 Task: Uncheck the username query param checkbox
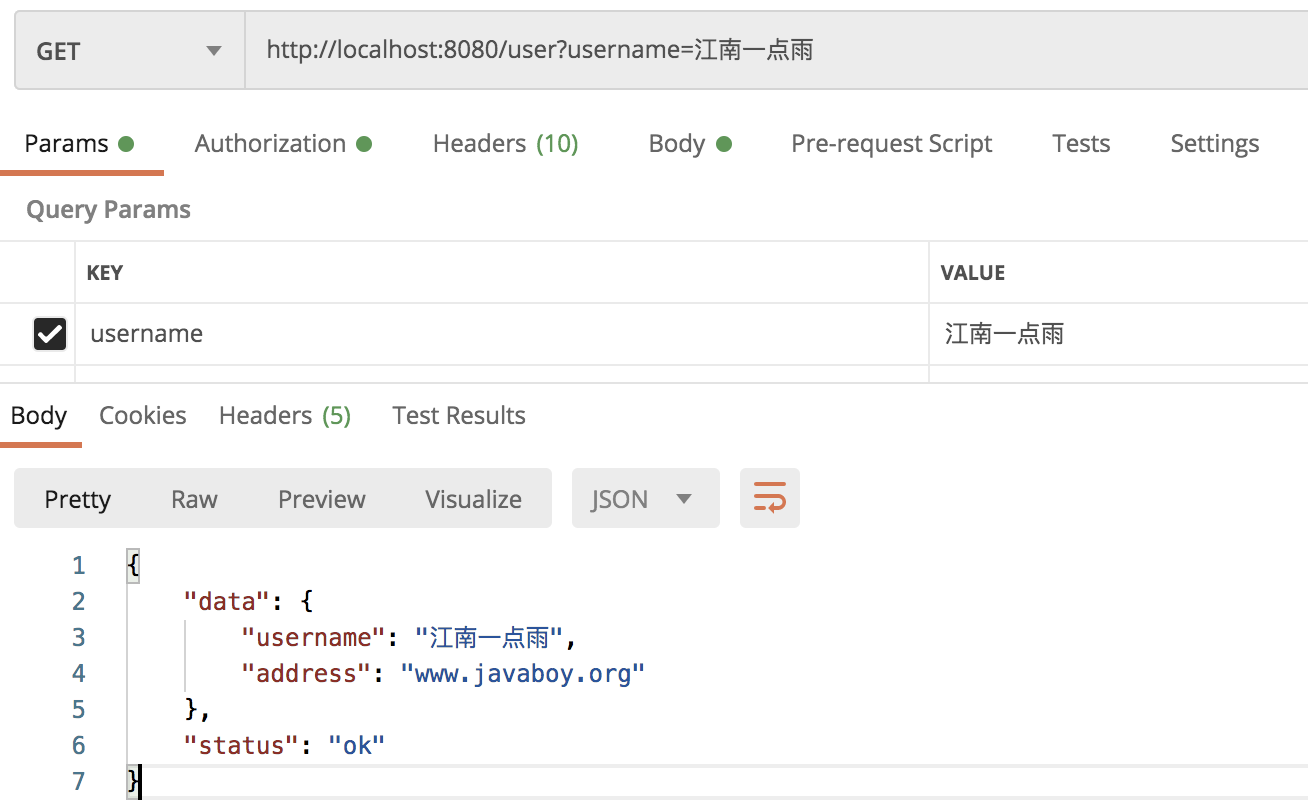pos(50,334)
